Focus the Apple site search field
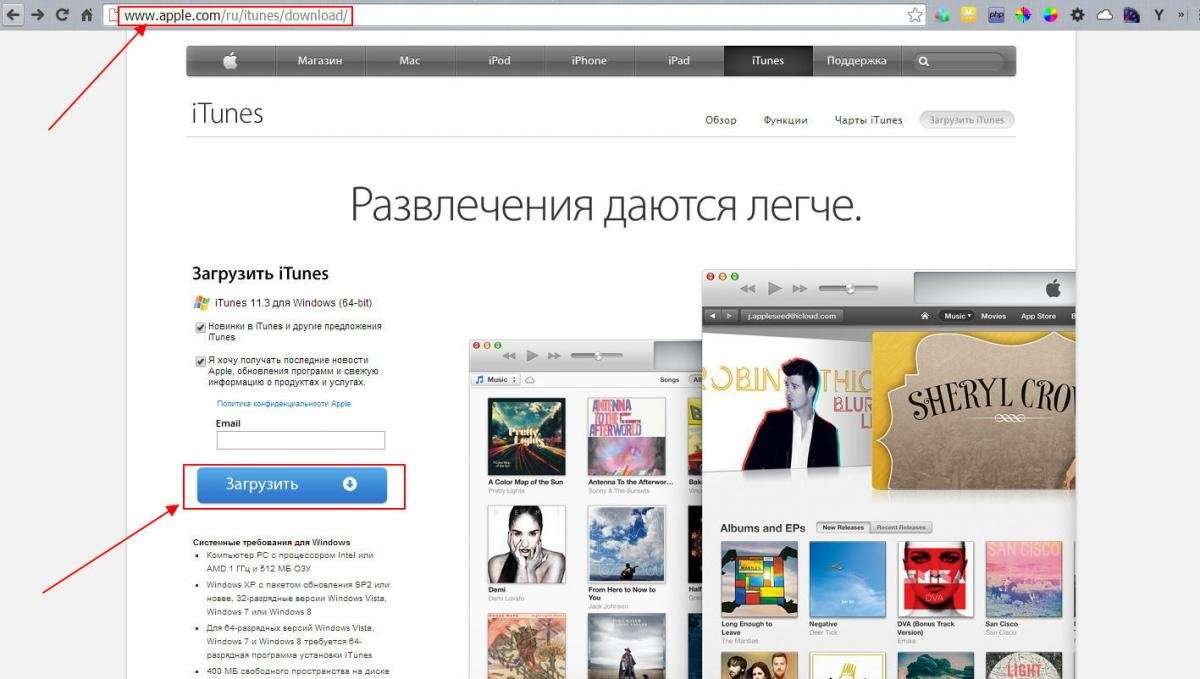Screen dimensions: 1200x679 (x=960, y=61)
